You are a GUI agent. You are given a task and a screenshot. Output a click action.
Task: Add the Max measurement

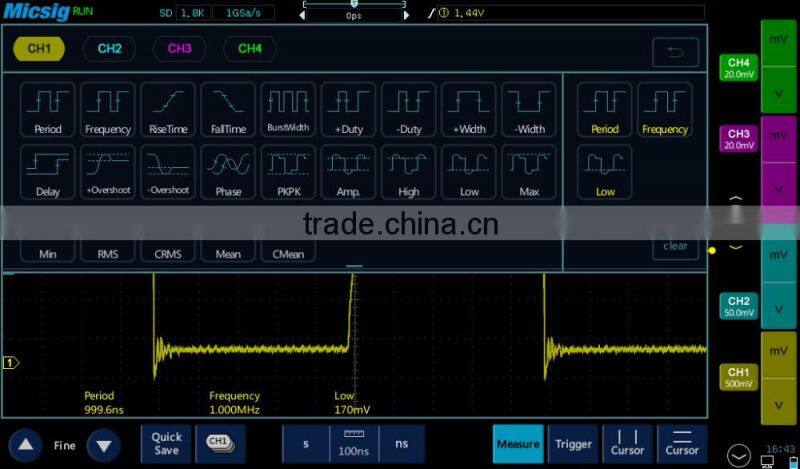pyautogui.click(x=529, y=172)
